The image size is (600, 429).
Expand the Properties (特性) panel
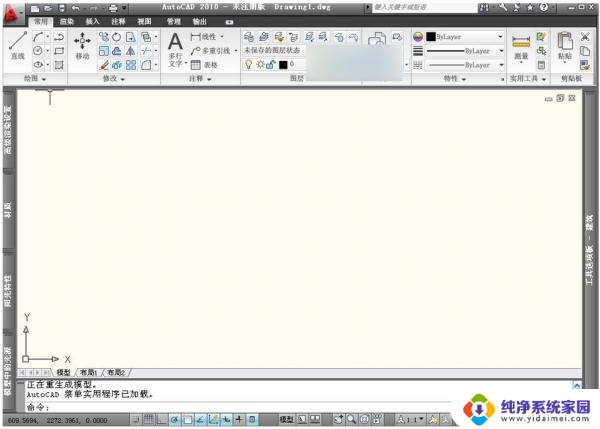pos(455,78)
